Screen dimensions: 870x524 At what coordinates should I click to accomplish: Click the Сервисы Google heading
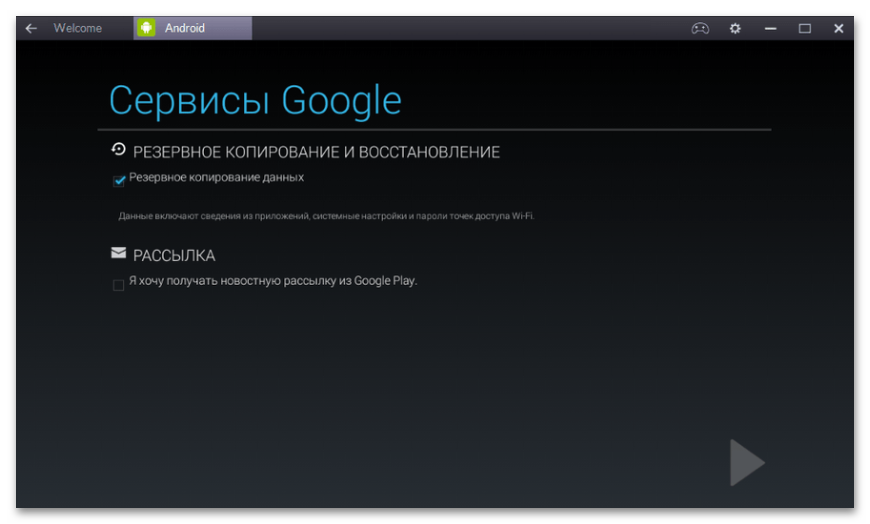point(255,100)
